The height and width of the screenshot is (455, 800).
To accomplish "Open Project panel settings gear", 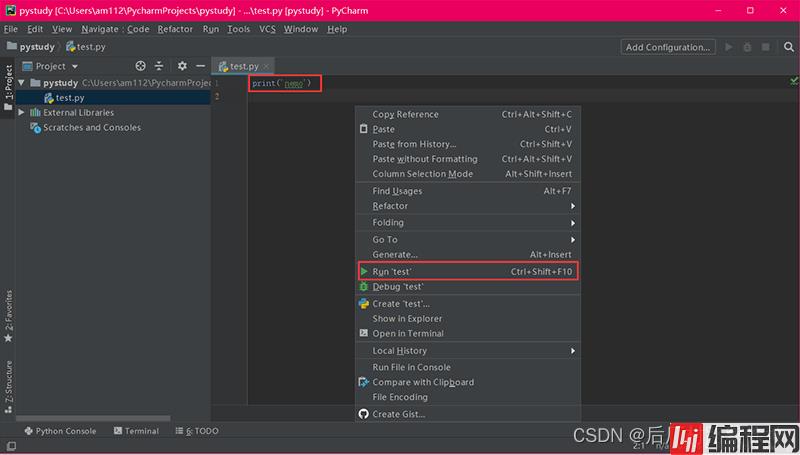I will (x=182, y=66).
